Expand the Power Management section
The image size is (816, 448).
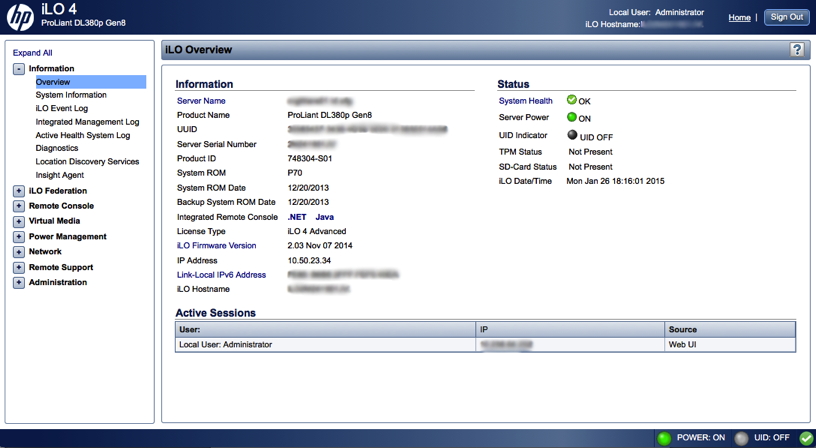[19, 237]
